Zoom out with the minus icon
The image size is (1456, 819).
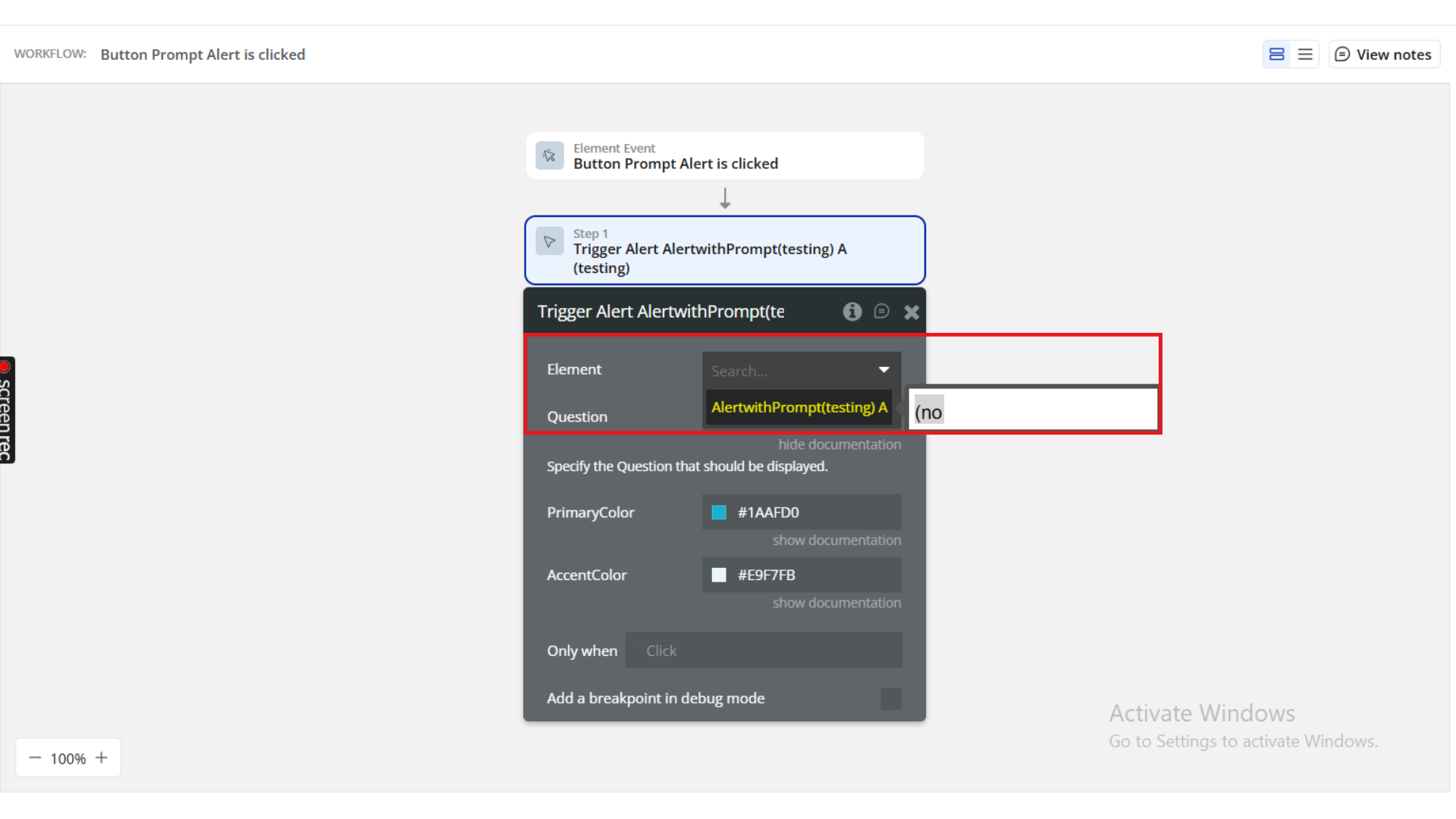tap(35, 758)
